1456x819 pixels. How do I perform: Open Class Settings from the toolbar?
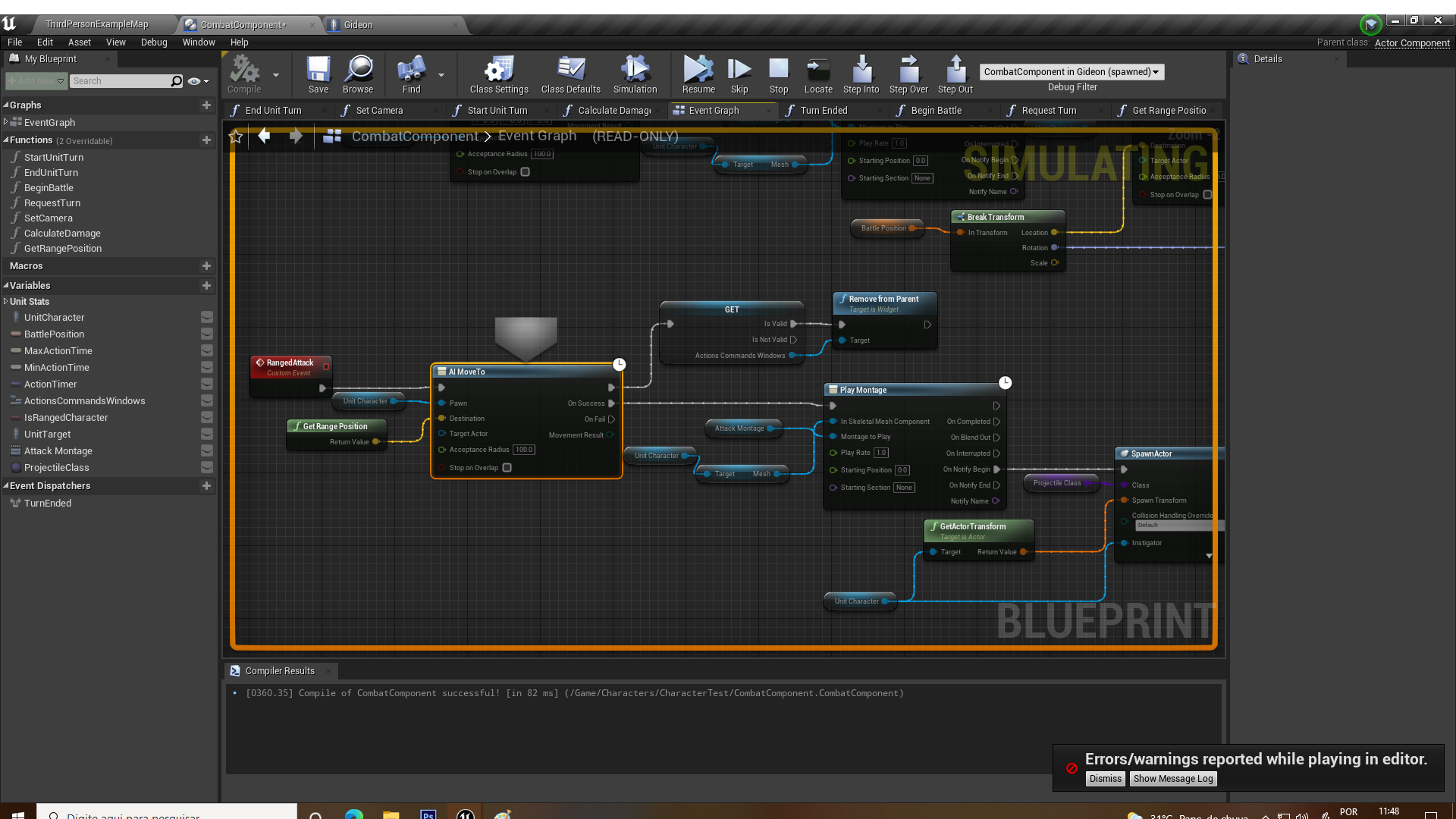click(x=498, y=70)
